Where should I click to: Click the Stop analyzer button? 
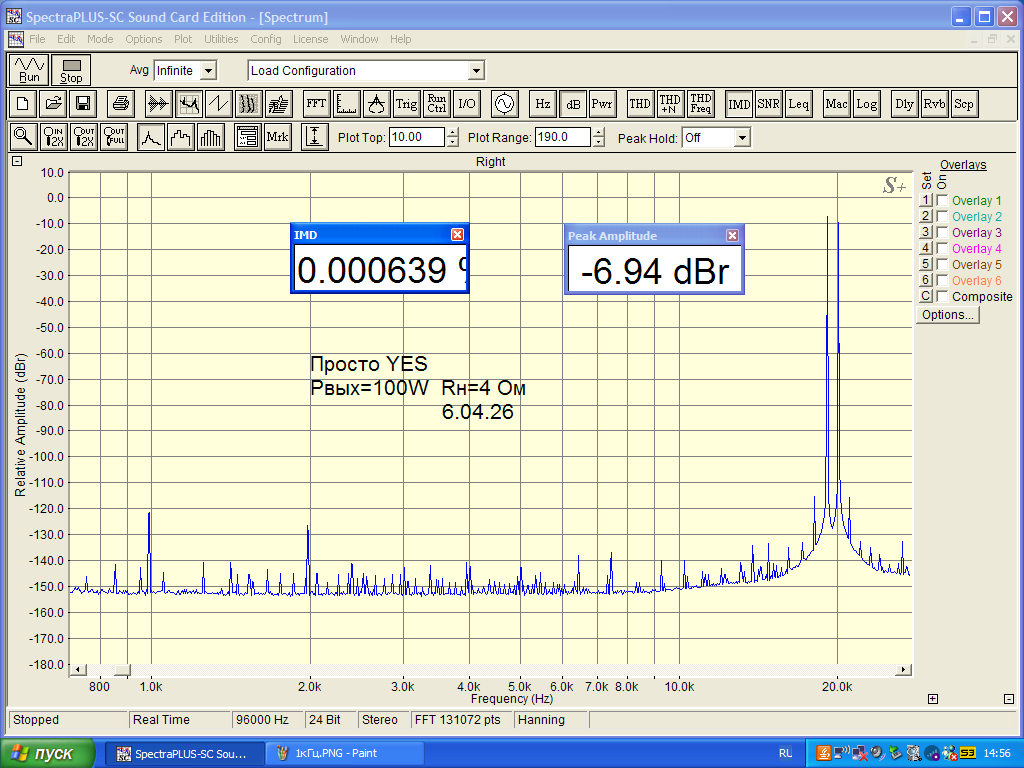[71, 70]
